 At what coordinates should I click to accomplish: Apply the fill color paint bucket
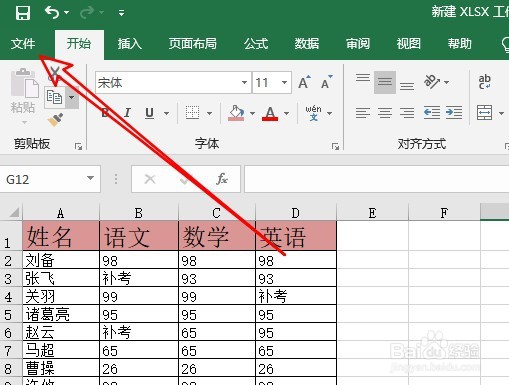click(236, 113)
